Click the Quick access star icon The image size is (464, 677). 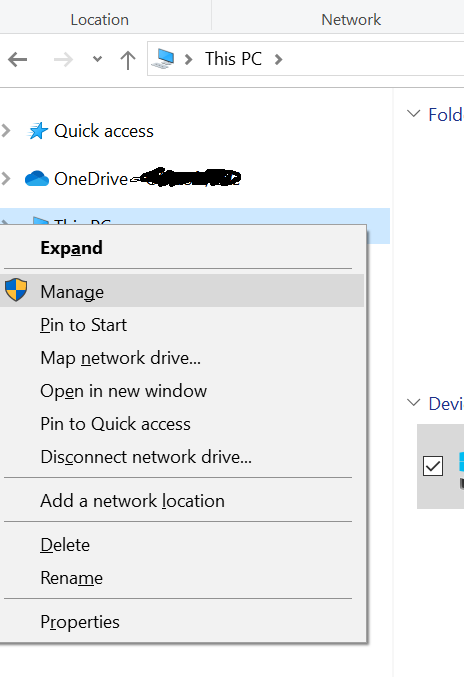click(37, 131)
